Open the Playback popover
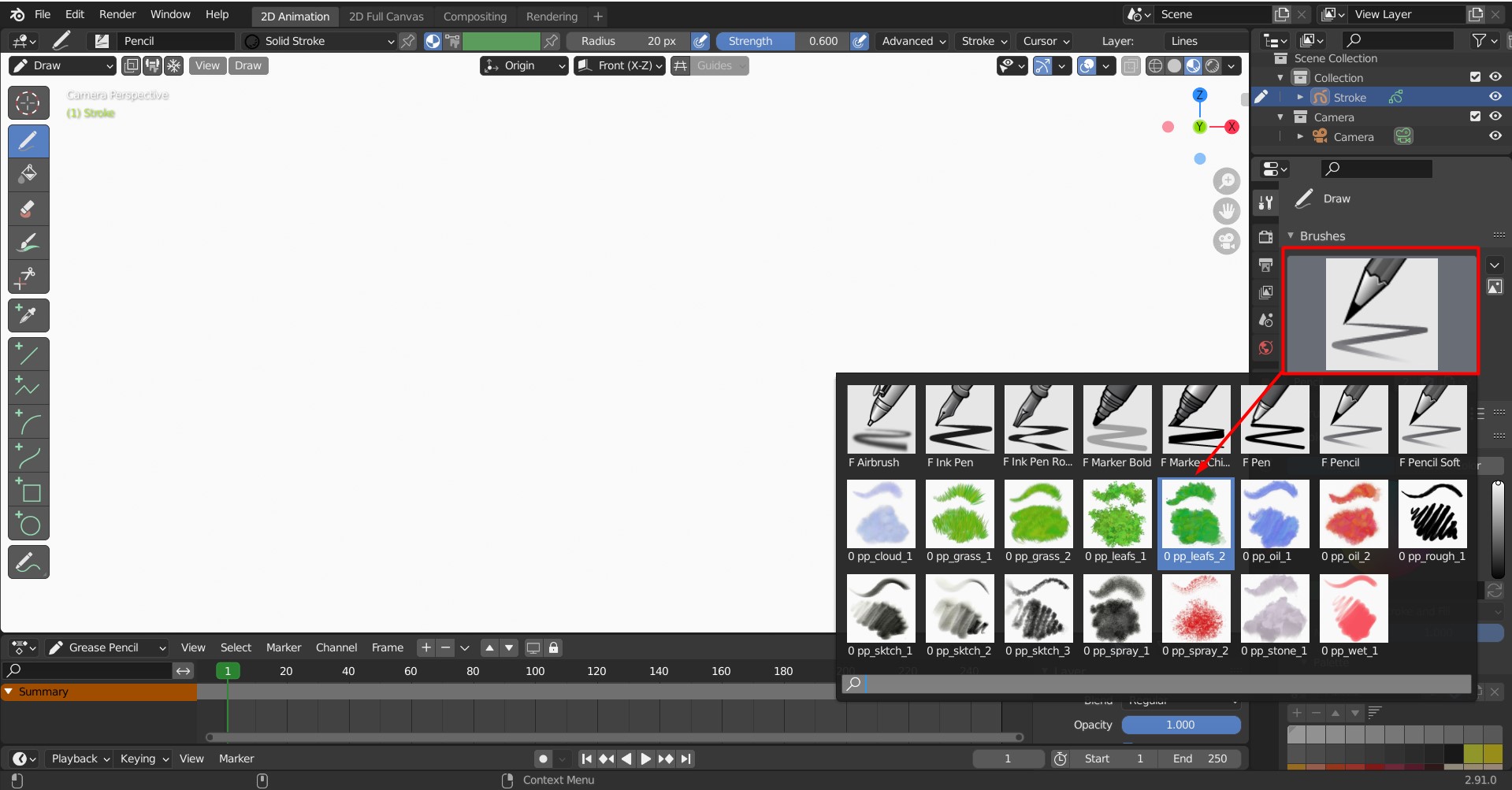Viewport: 1512px width, 790px height. tap(80, 758)
